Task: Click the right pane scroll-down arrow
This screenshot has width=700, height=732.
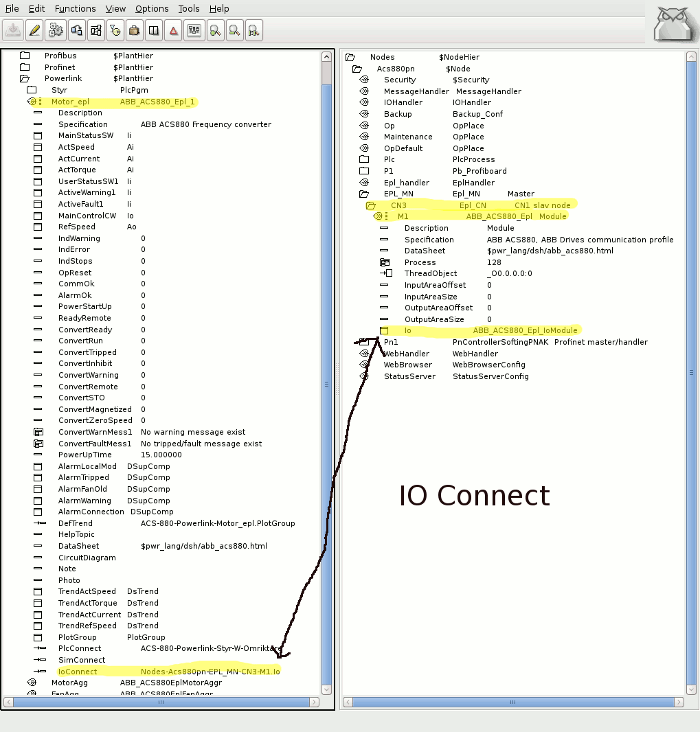Action: click(692, 690)
